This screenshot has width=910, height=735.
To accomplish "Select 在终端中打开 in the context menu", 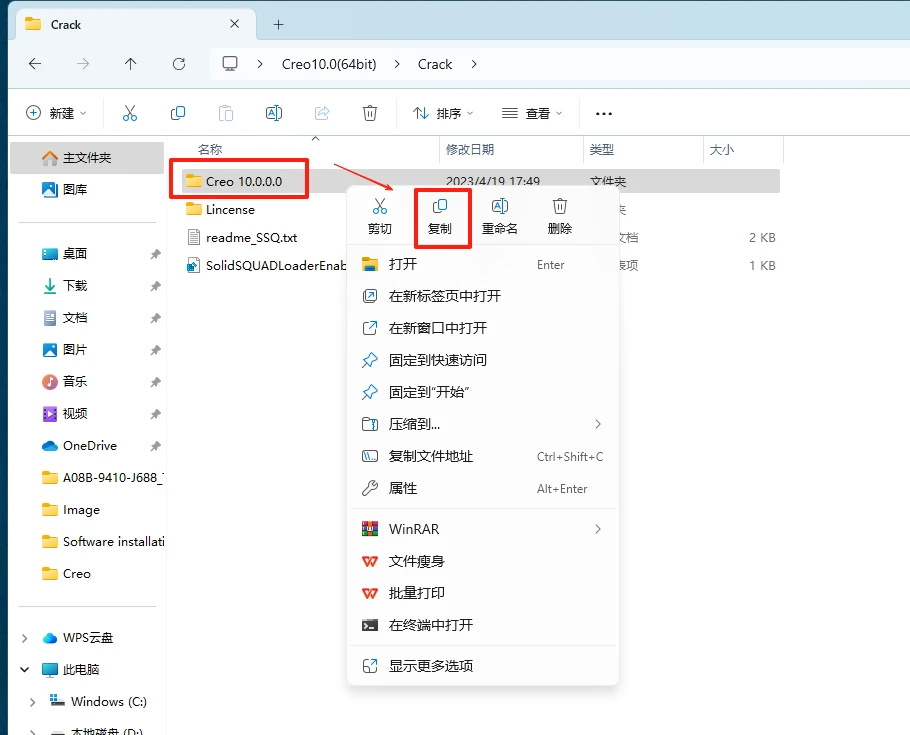I will click(483, 625).
